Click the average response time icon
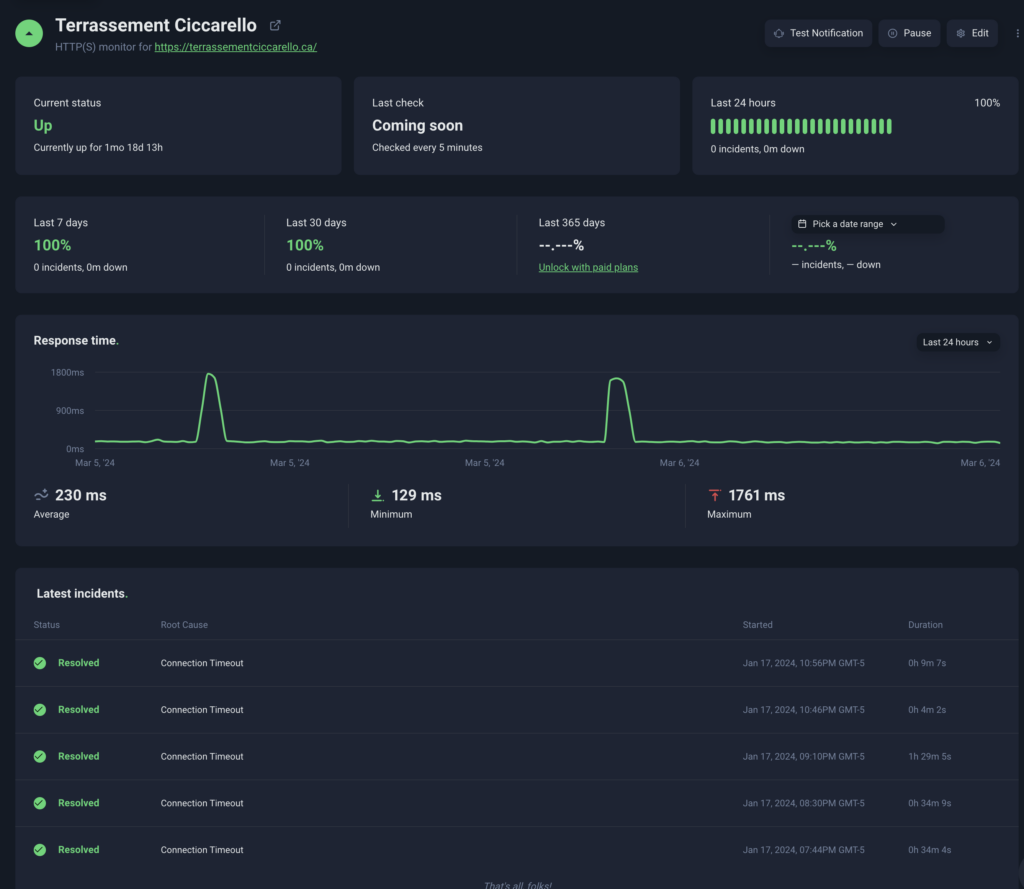Image resolution: width=1024 pixels, height=889 pixels. (x=41, y=495)
